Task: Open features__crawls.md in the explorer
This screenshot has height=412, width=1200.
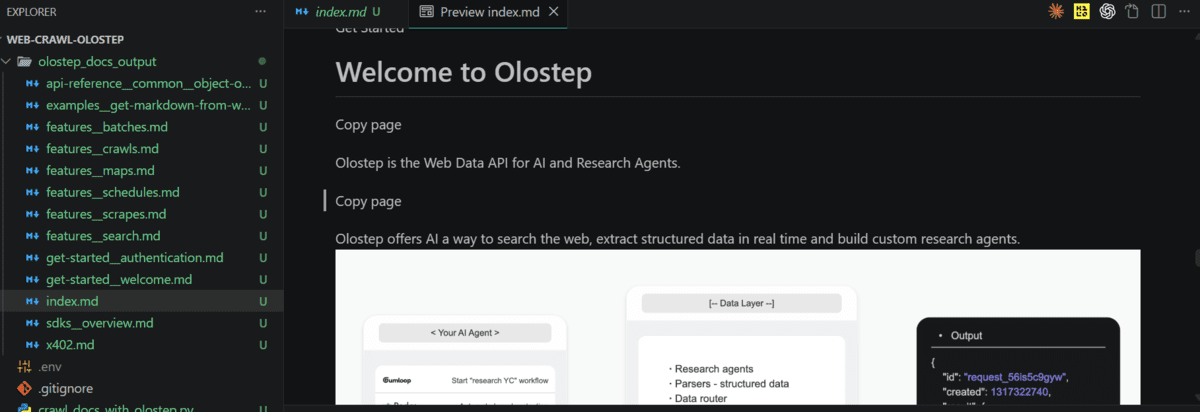Action: [x=102, y=149]
